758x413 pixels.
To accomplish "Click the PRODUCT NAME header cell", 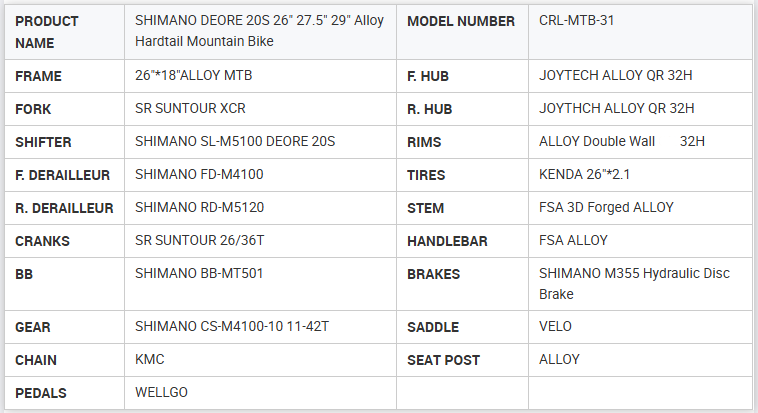I will click(47, 32).
